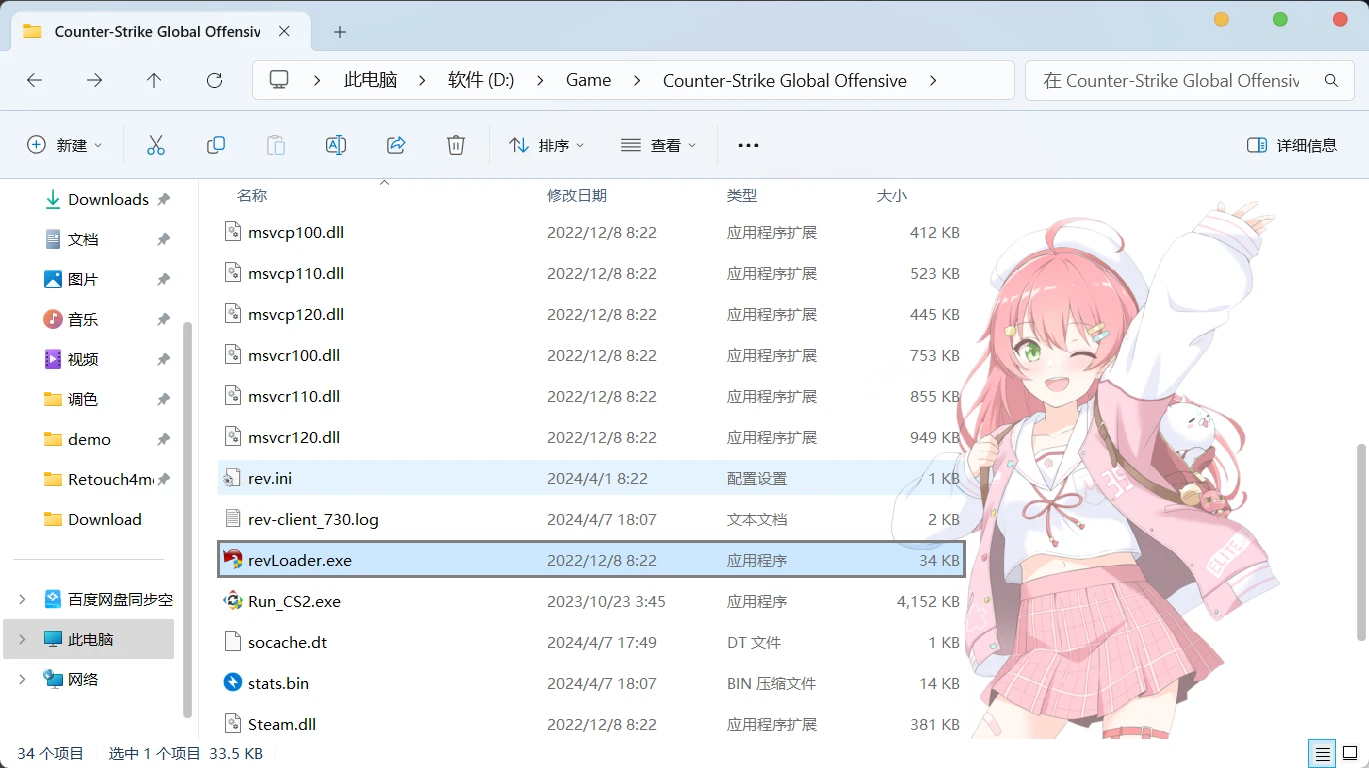Viewport: 1369px width, 768px height.
Task: Select msvcr120.dll file name
Action: 294,437
